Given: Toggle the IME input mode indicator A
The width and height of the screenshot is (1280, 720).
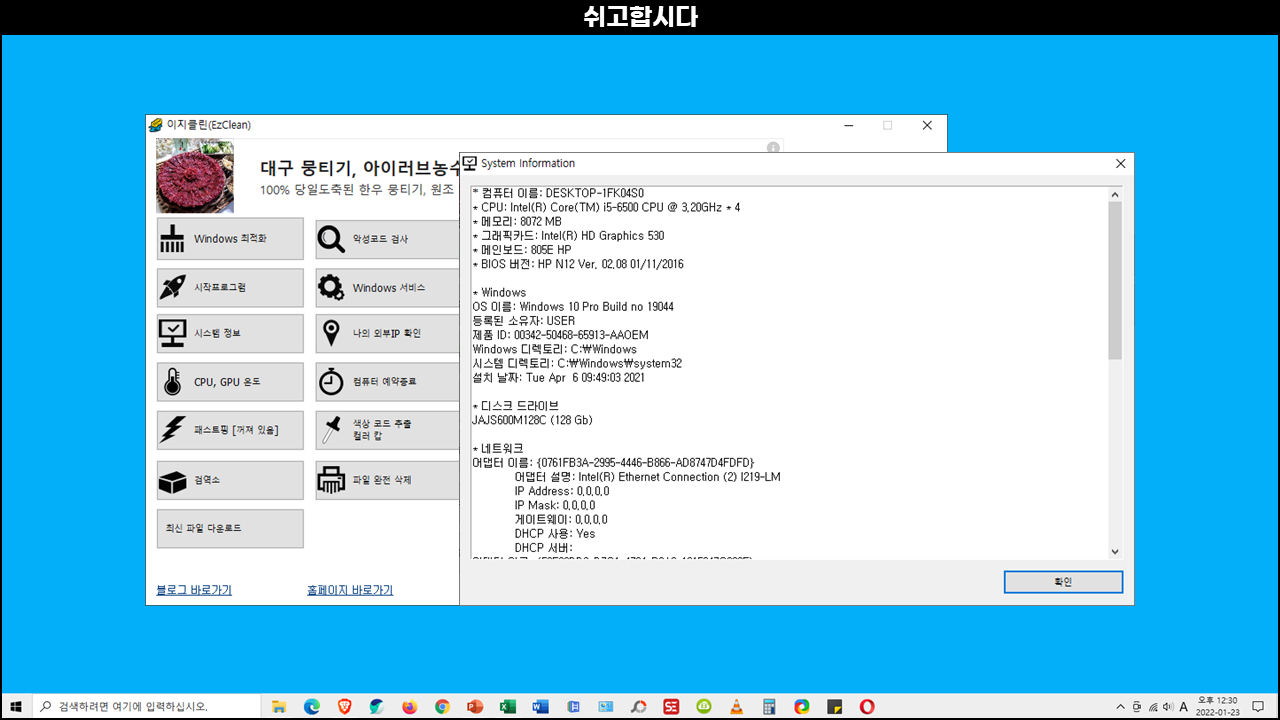Looking at the screenshot, I should [1184, 706].
